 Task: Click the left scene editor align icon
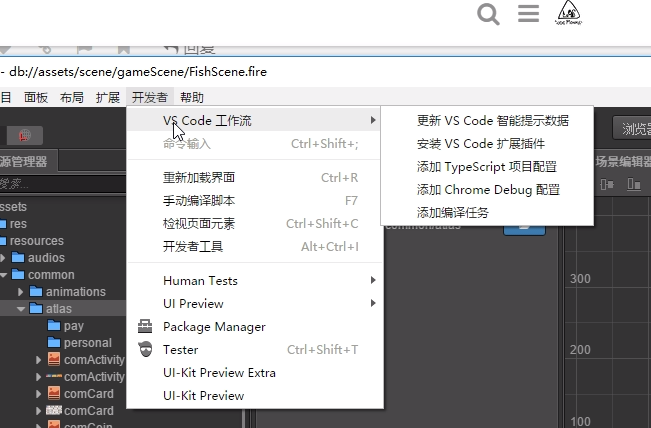607,183
